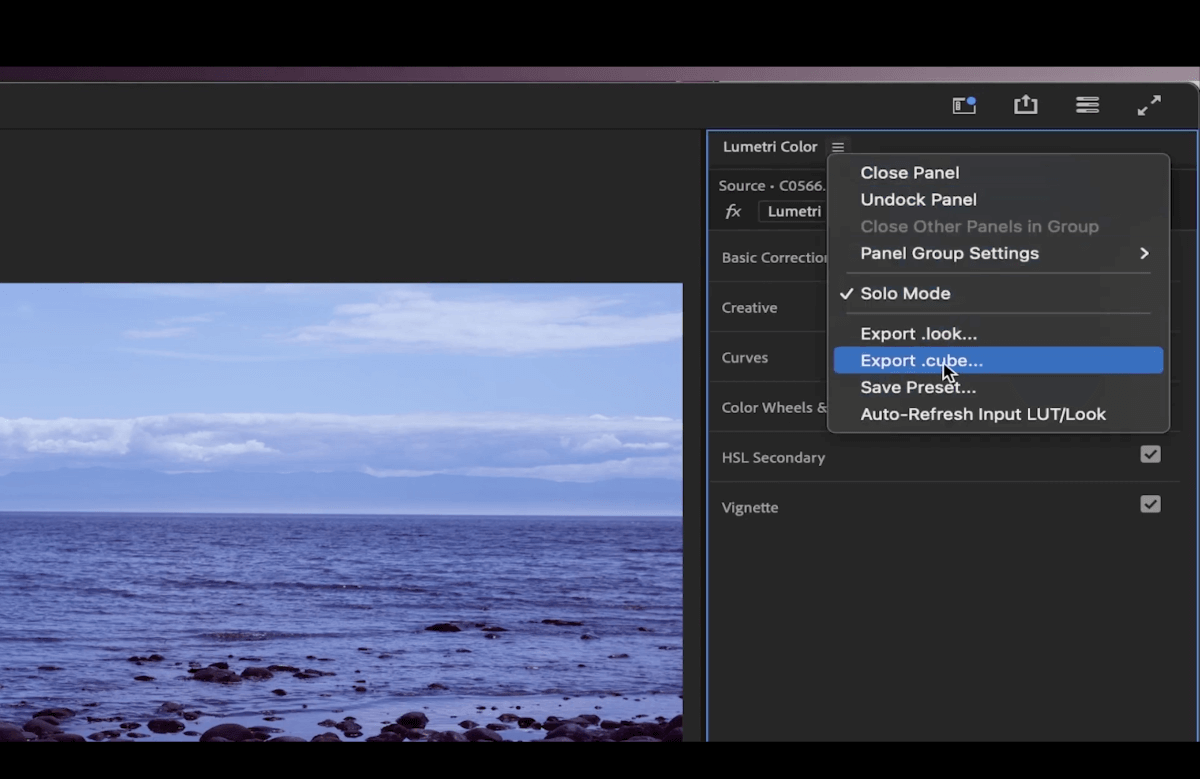The height and width of the screenshot is (779, 1200).
Task: Choose Undock Panel option
Action: (919, 200)
